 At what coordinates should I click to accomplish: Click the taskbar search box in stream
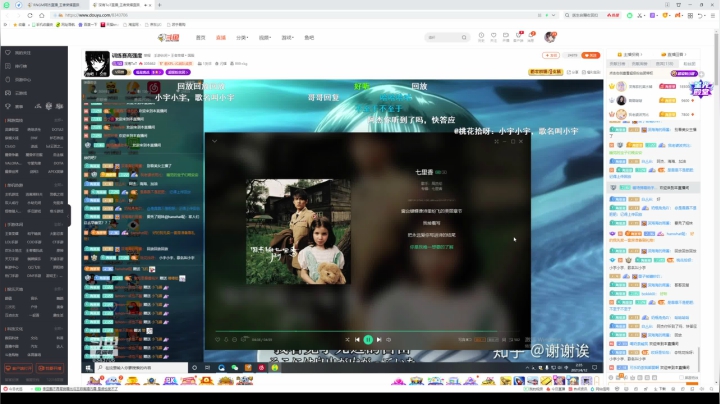141,368
